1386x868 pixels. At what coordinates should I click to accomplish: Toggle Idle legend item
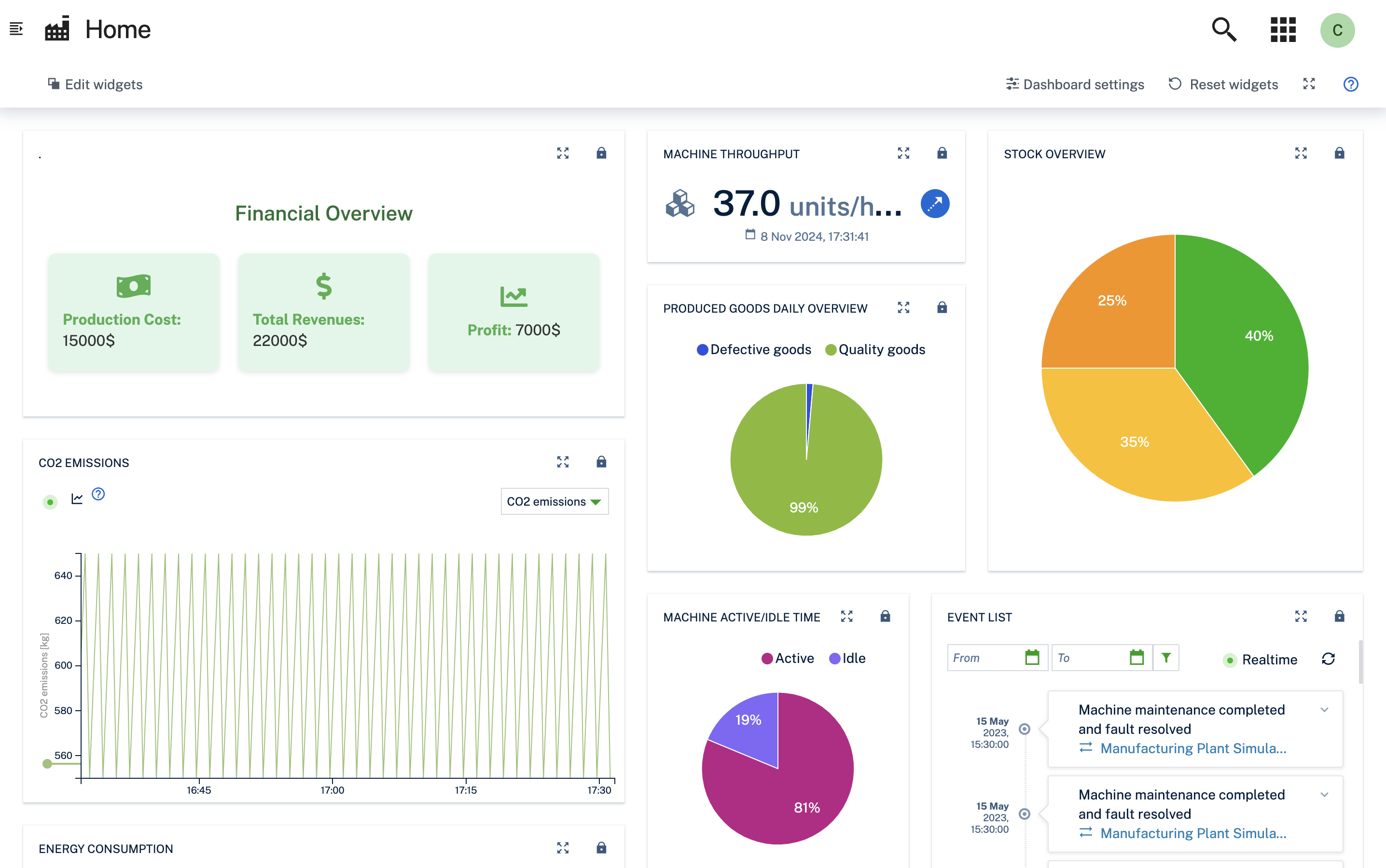pyautogui.click(x=847, y=659)
